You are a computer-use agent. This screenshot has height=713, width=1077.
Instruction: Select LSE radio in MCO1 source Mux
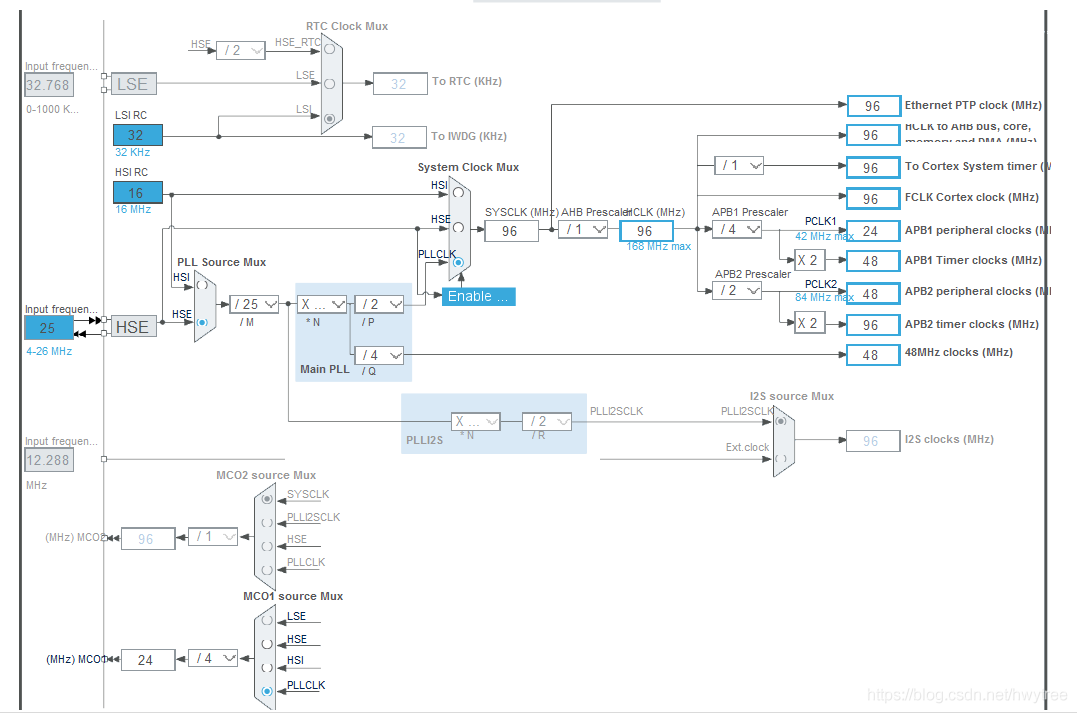tap(267, 620)
